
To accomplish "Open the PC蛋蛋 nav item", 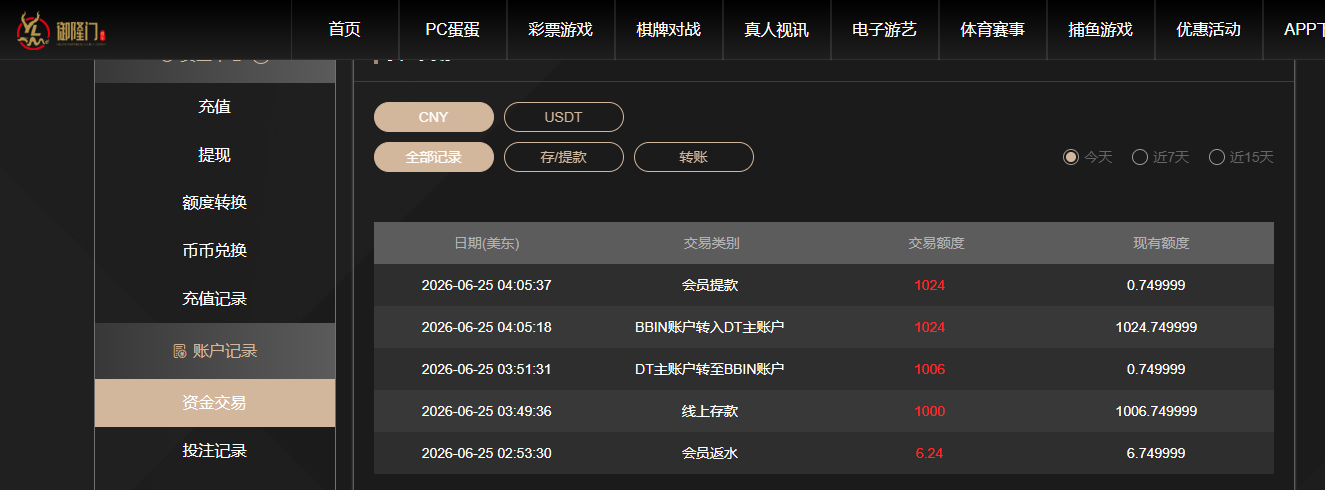I will click(452, 29).
